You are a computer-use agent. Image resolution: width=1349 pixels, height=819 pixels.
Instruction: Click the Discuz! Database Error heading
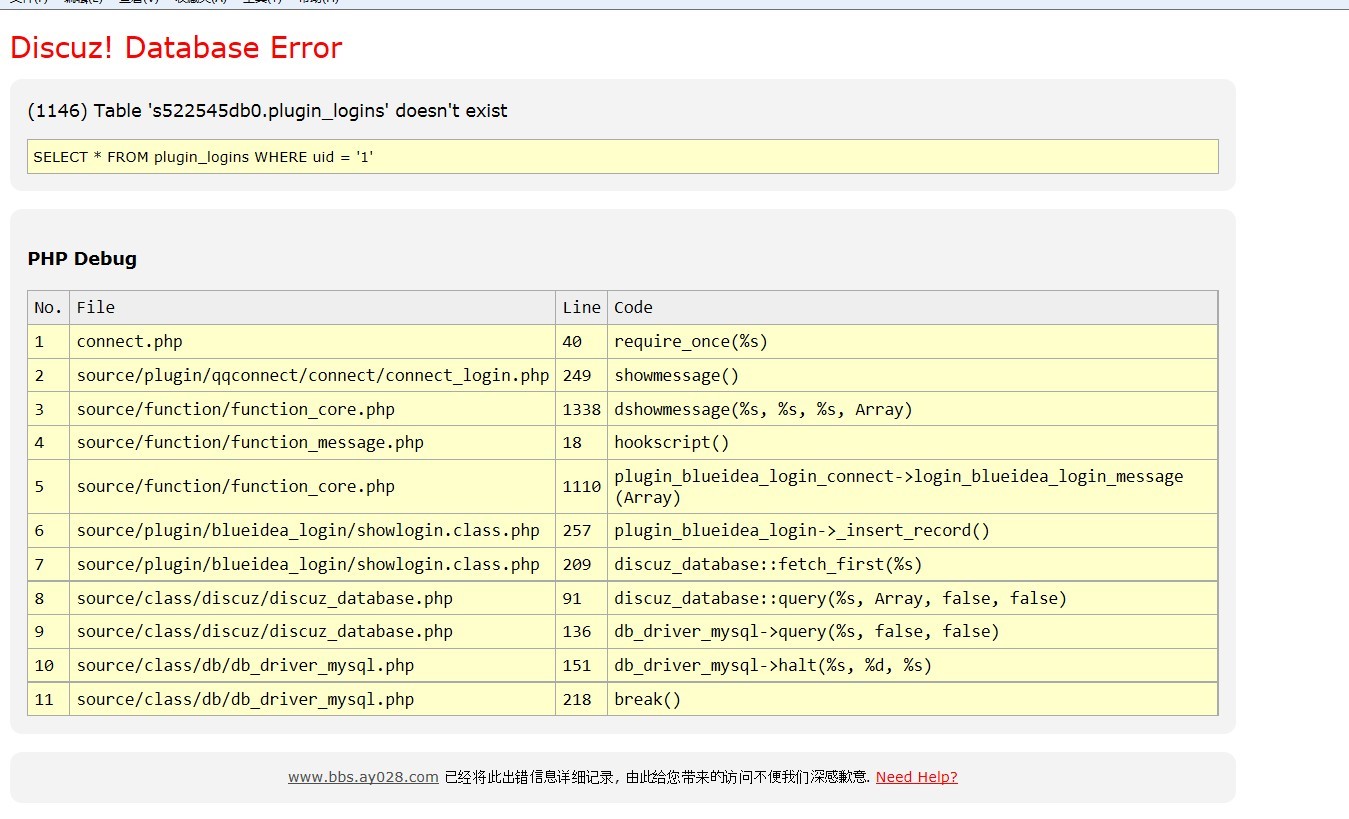pyautogui.click(x=176, y=48)
